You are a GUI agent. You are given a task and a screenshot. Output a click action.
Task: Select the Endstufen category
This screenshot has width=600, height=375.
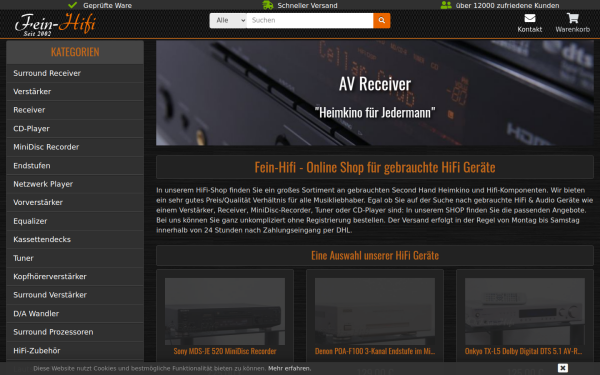click(75, 166)
